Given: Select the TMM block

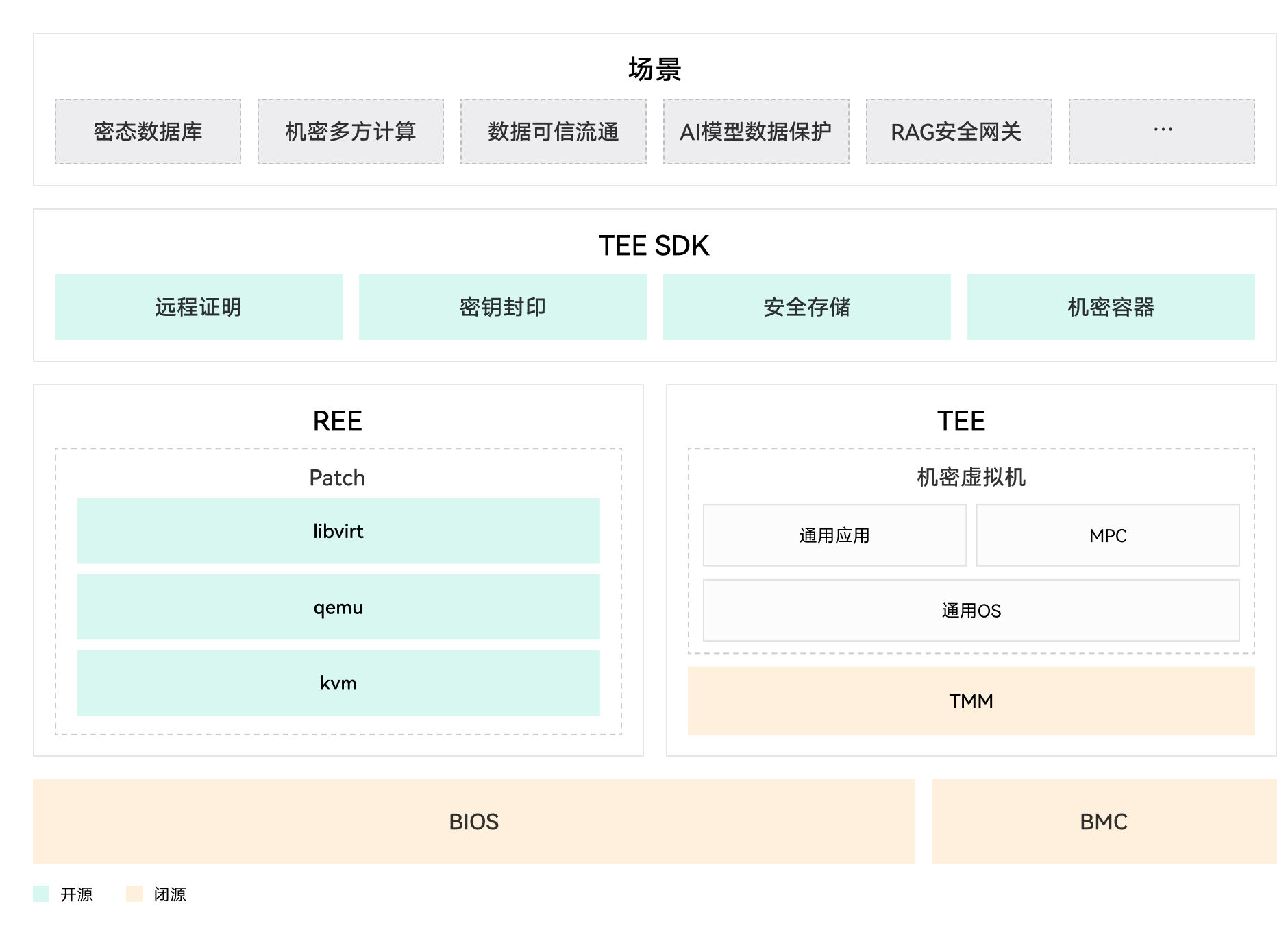Looking at the screenshot, I should click(x=971, y=701).
